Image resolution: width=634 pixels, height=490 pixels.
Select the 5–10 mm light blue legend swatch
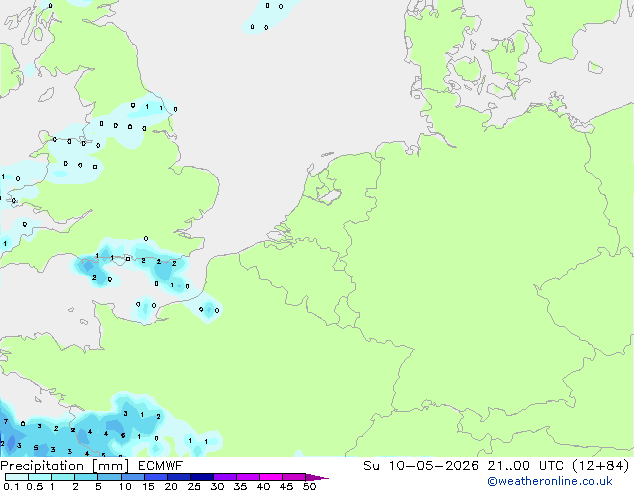109,477
